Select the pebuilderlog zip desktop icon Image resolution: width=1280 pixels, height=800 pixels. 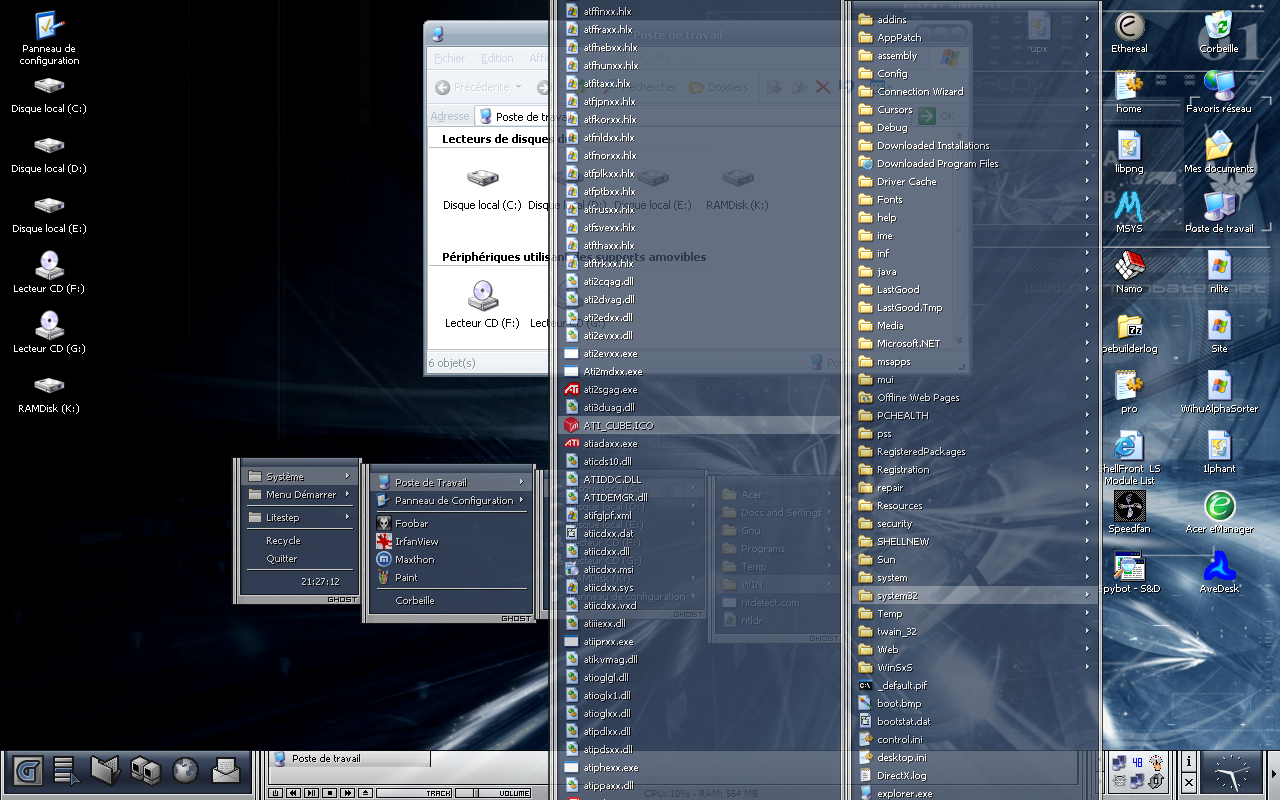coord(1129,332)
